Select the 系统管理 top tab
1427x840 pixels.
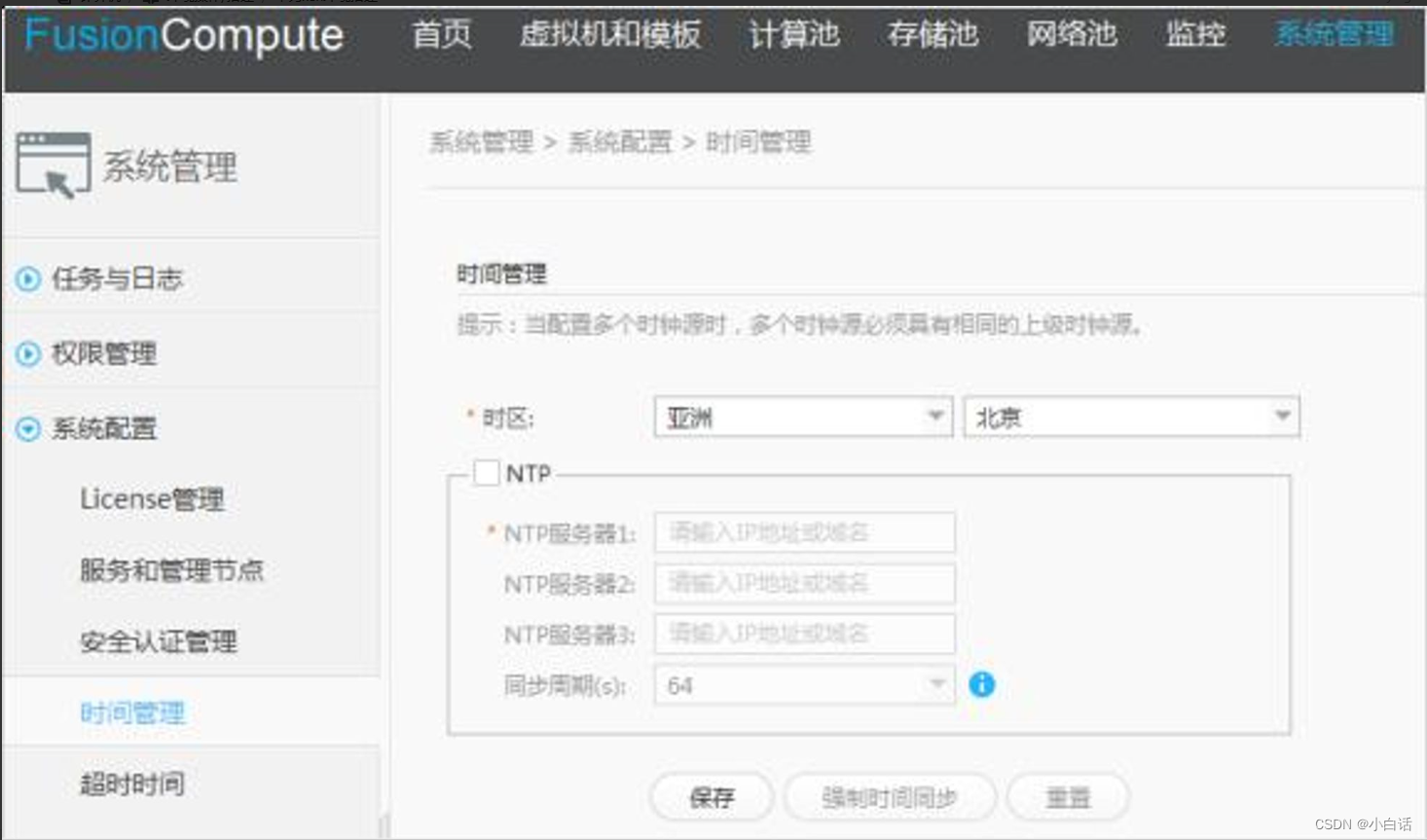coord(1335,35)
